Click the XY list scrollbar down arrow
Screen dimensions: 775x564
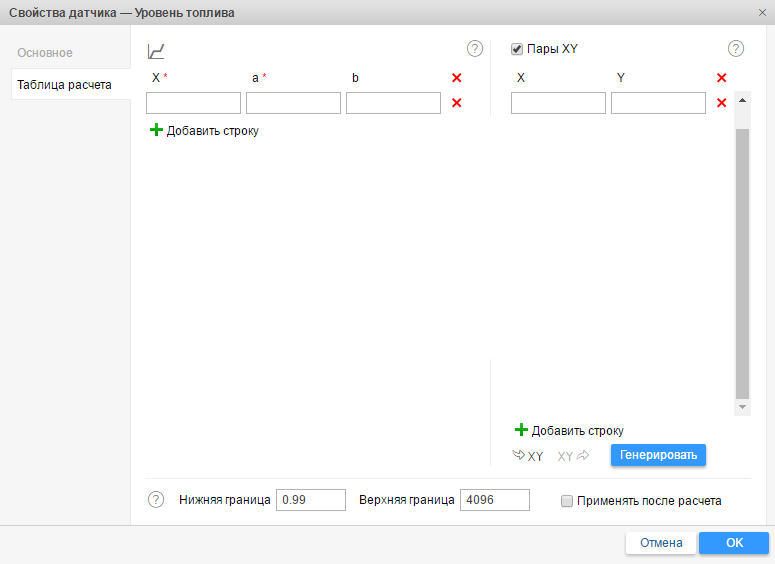pos(742,407)
